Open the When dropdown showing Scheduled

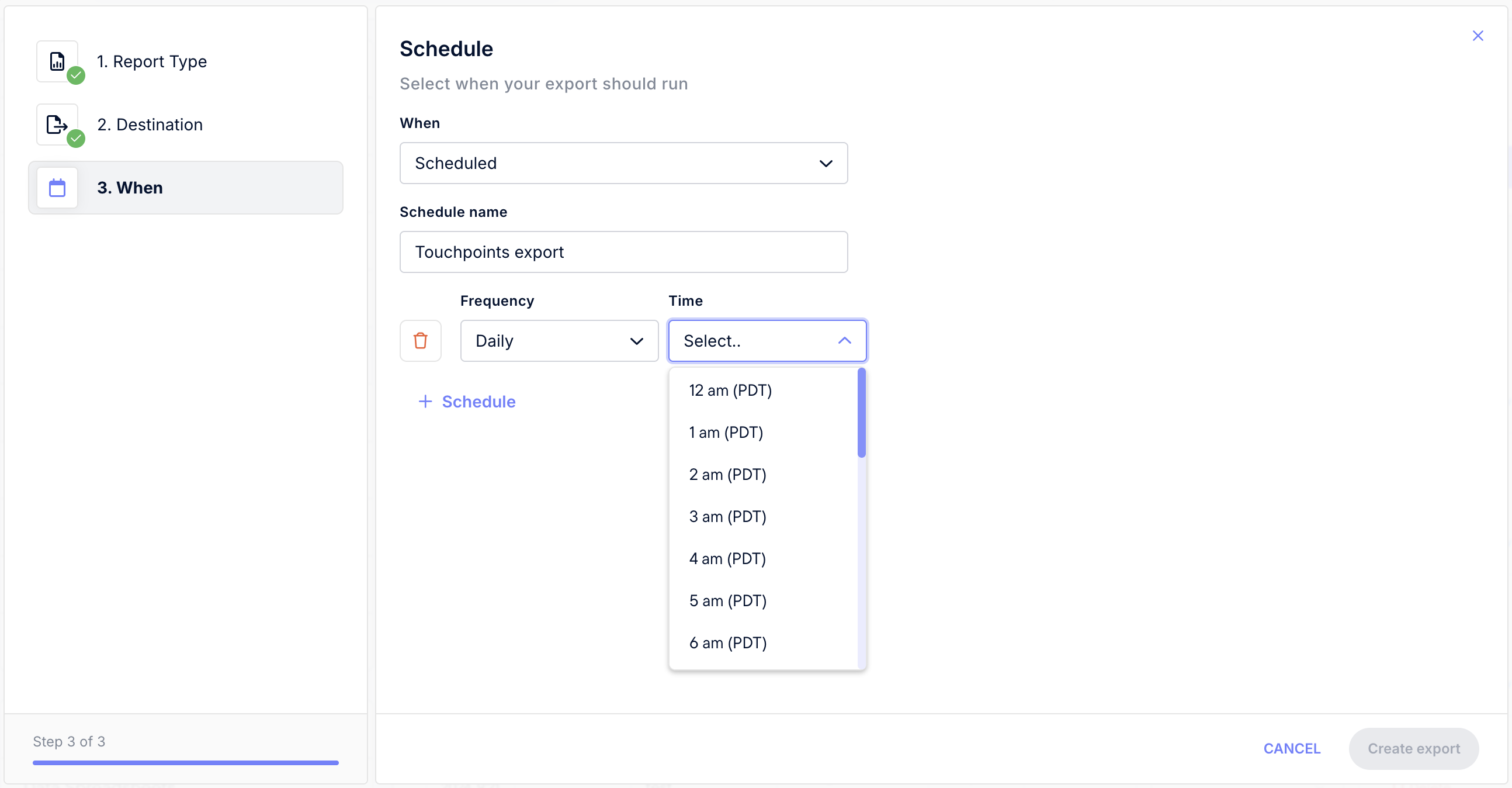(x=623, y=163)
